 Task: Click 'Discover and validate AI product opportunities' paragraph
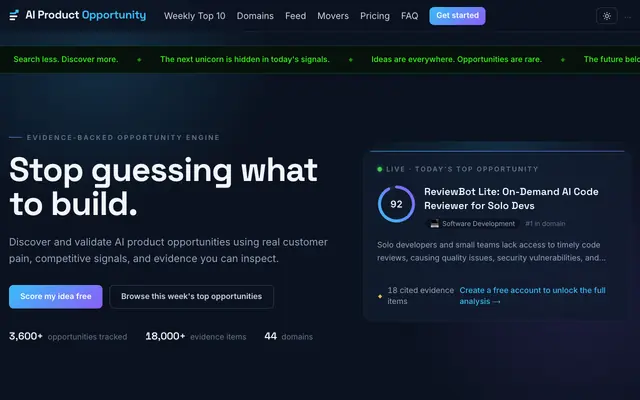click(x=168, y=250)
